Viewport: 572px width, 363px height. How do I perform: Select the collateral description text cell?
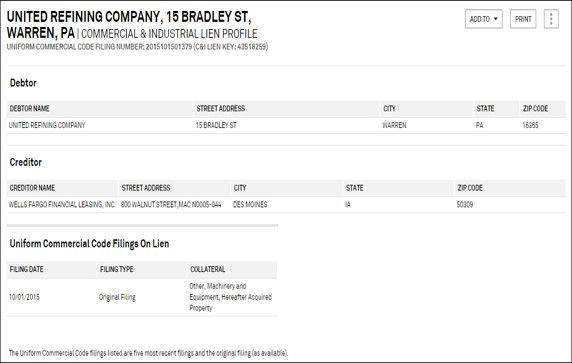pos(231,297)
